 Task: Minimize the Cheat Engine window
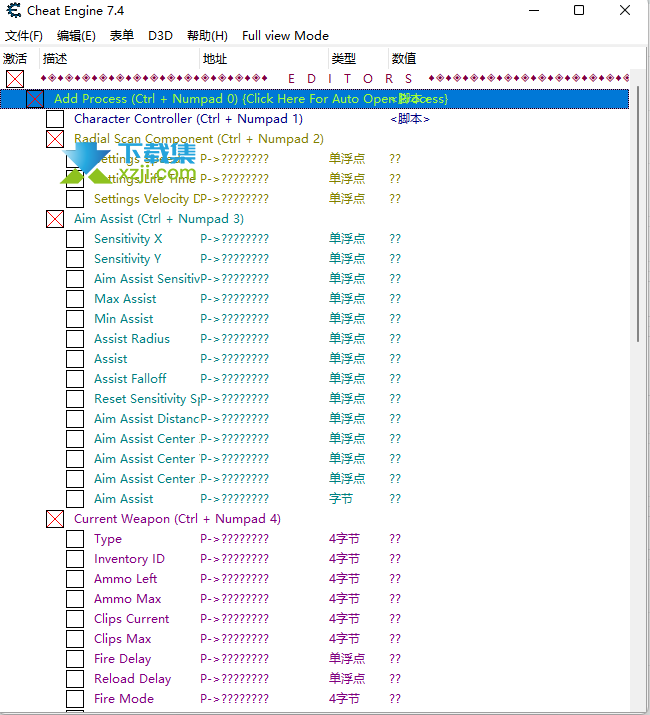534,10
